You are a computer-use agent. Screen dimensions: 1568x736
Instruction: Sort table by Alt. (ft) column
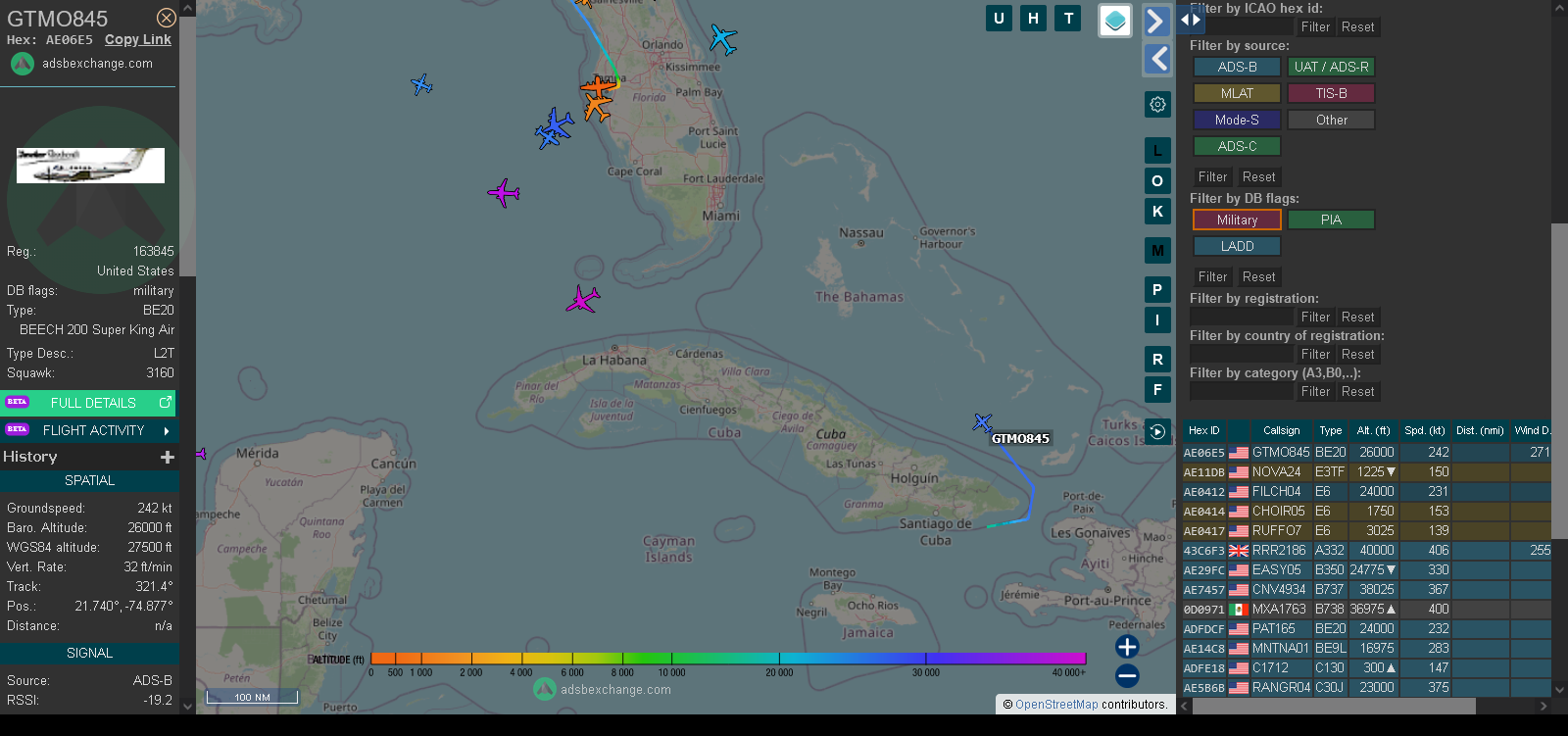point(1373,430)
